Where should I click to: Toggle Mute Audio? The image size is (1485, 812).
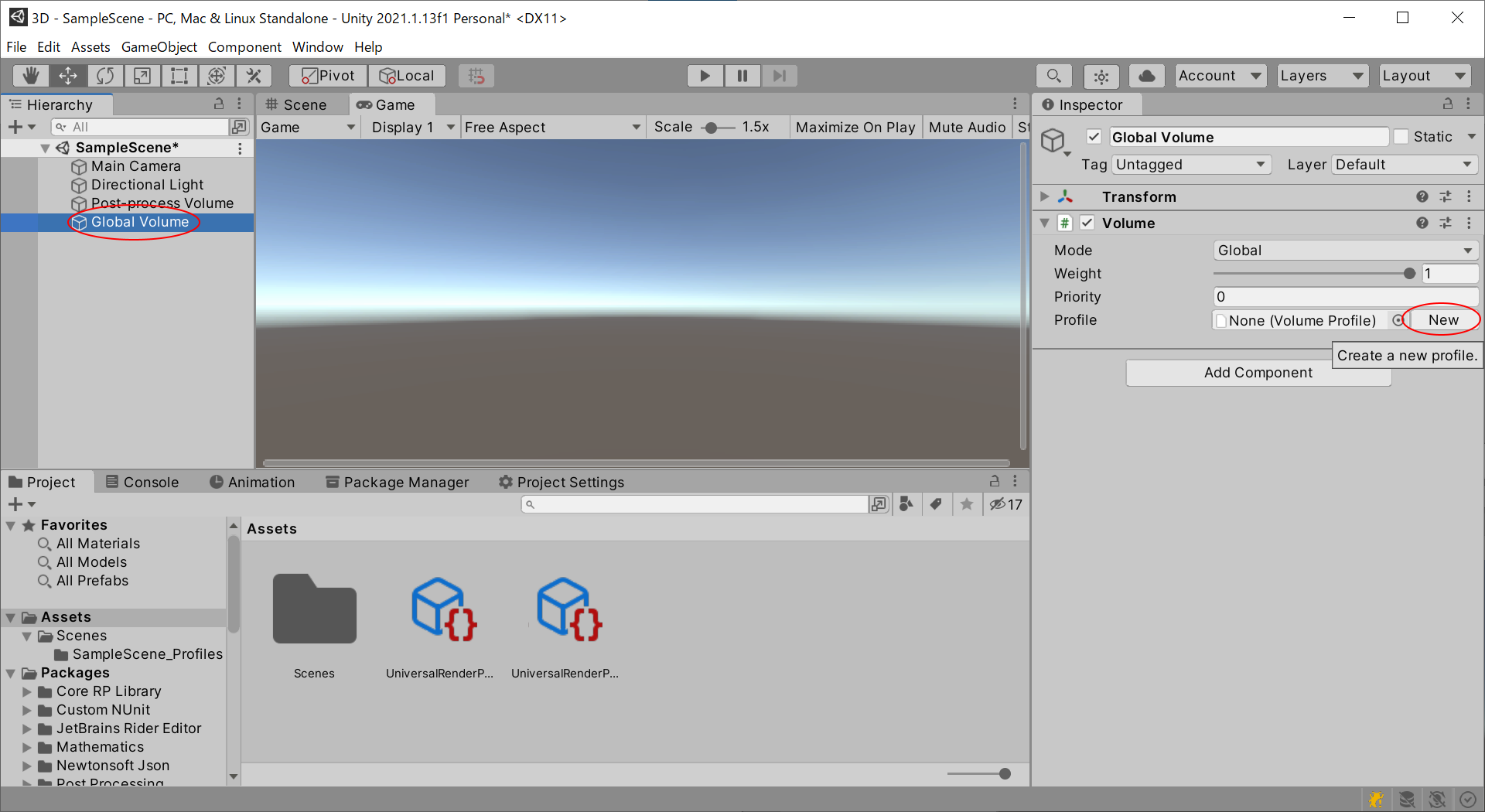(967, 127)
